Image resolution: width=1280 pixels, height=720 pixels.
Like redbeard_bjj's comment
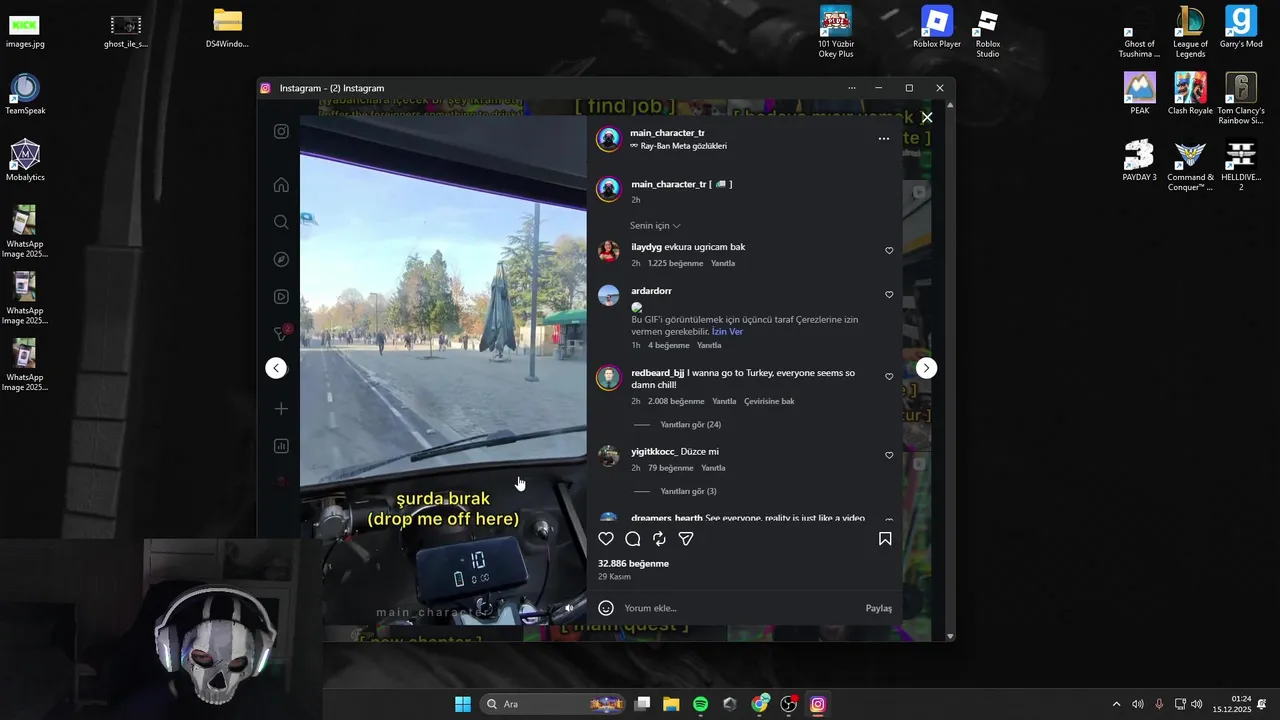point(889,377)
